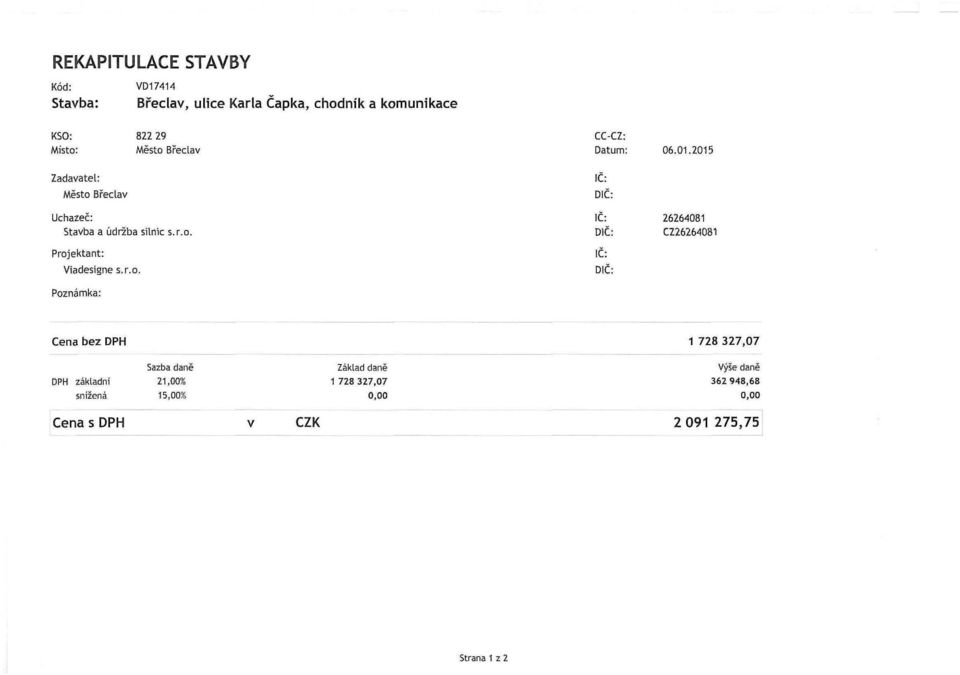Select total Cena s DPH 2 091 275,75

pos(716,422)
